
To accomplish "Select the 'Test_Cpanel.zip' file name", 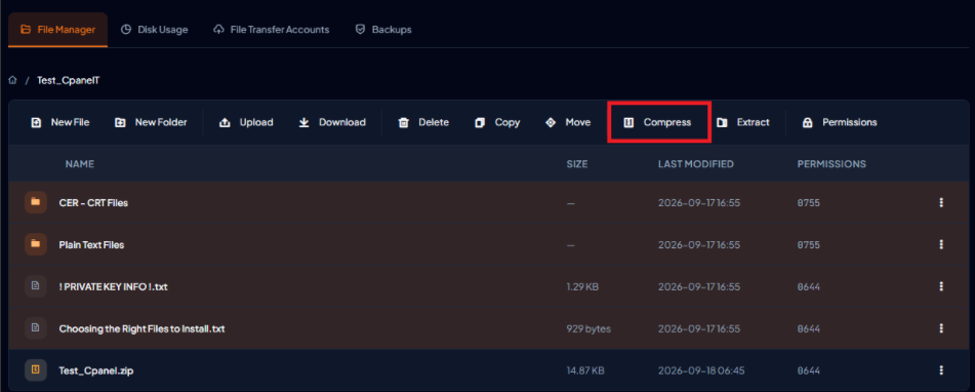I will 96,371.
